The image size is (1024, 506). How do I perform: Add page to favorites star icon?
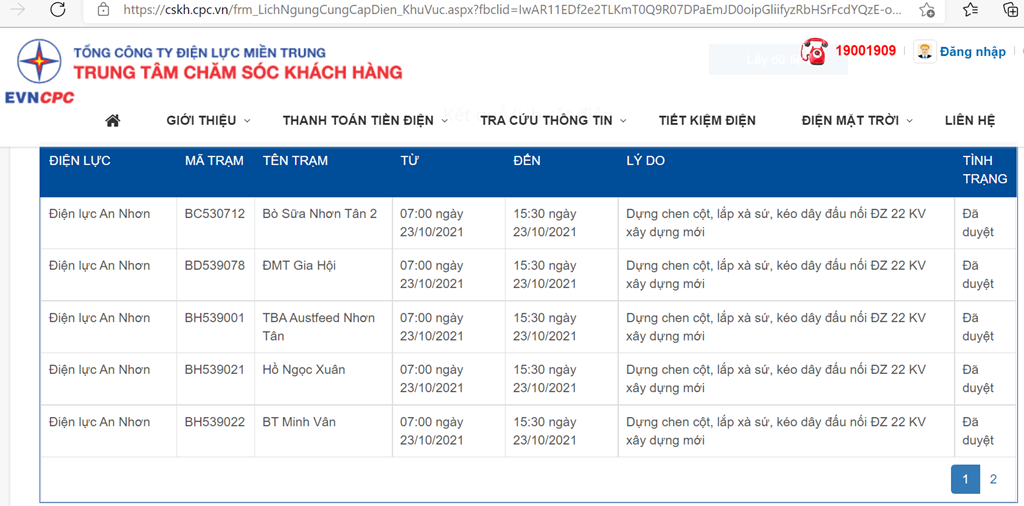click(x=928, y=10)
